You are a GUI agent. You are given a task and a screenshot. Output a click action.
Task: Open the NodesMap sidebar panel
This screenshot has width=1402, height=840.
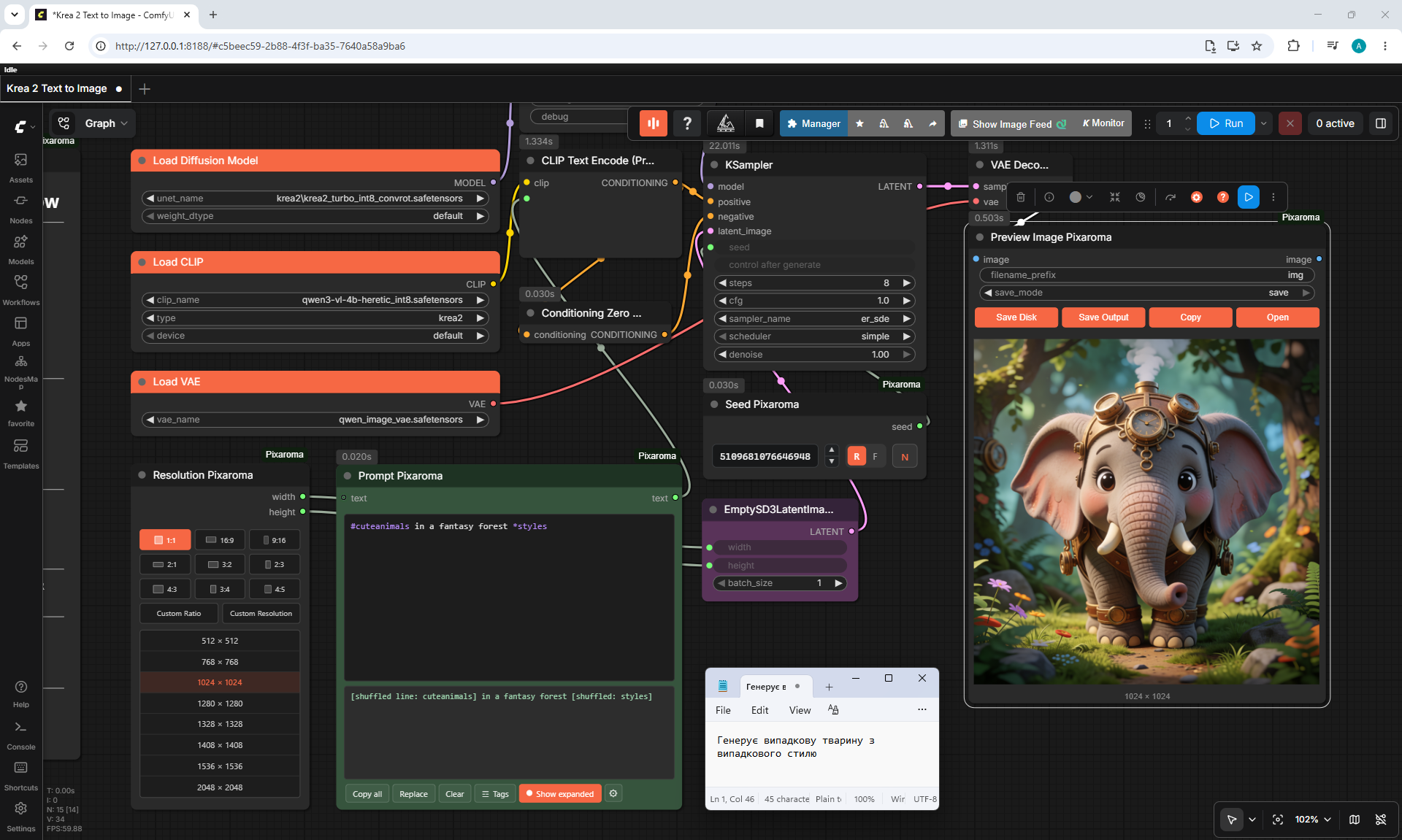(x=21, y=371)
